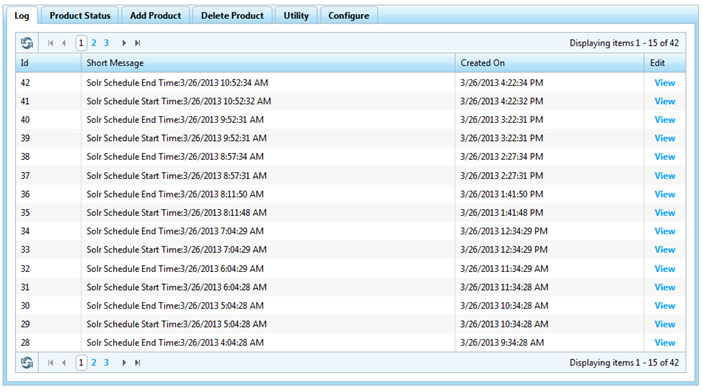This screenshot has height=392, width=703.
Task: View log entry with Id 31
Action: tap(665, 287)
